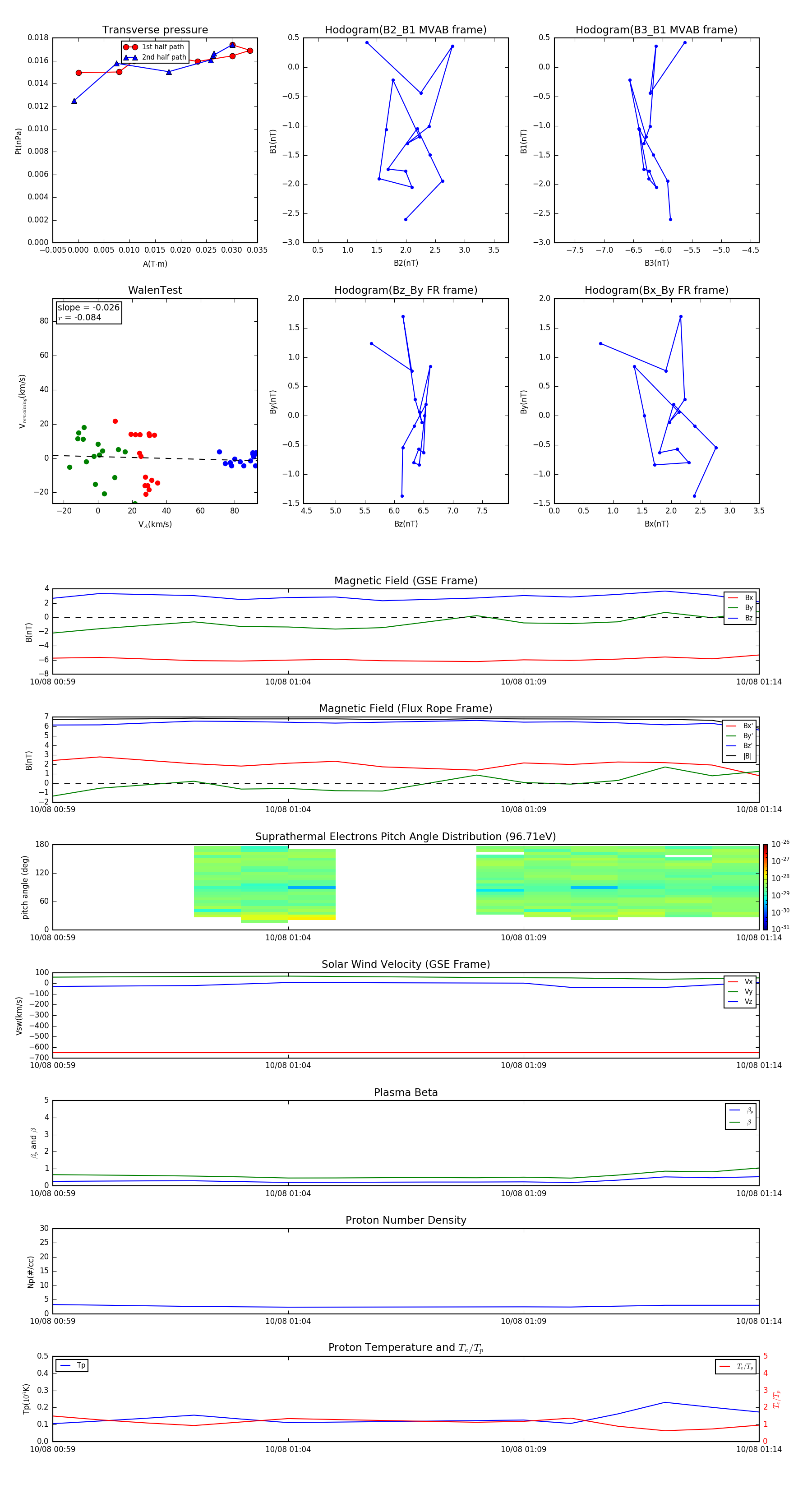The width and height of the screenshot is (812, 1489).
Task: Click the Bx(nT) axis label
Action: click(656, 524)
